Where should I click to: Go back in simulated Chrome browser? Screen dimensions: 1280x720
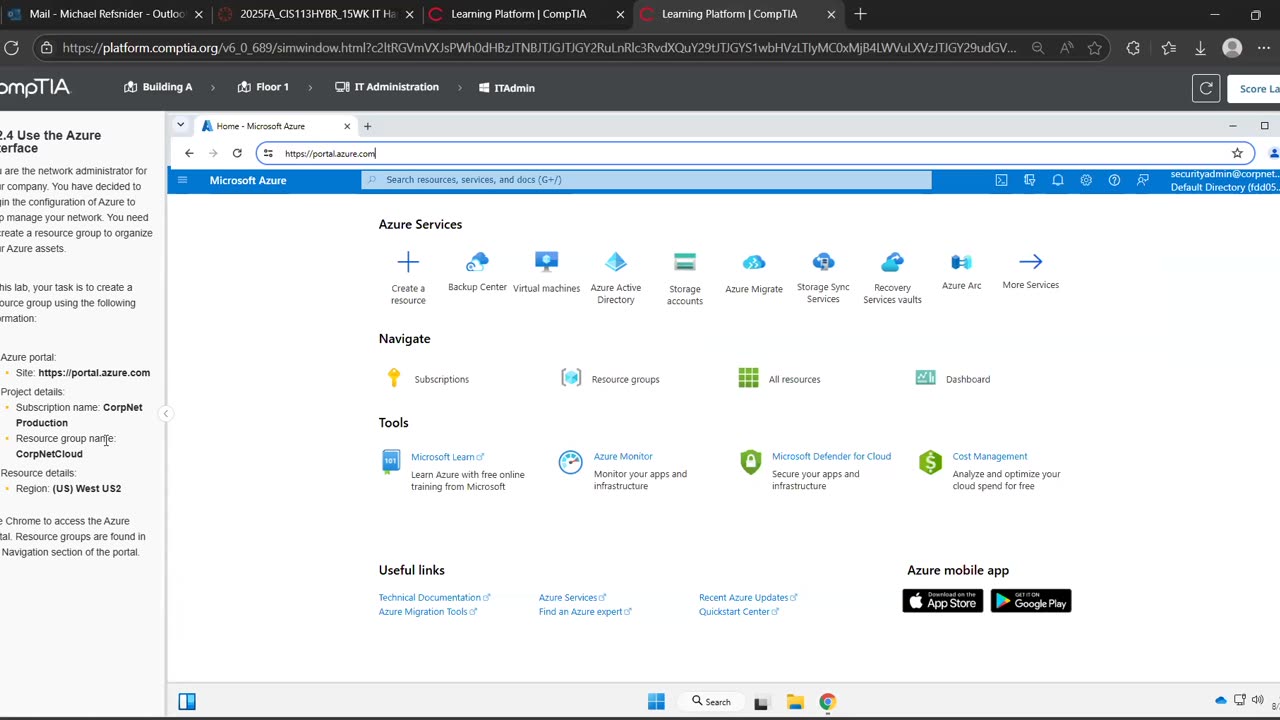(x=189, y=153)
